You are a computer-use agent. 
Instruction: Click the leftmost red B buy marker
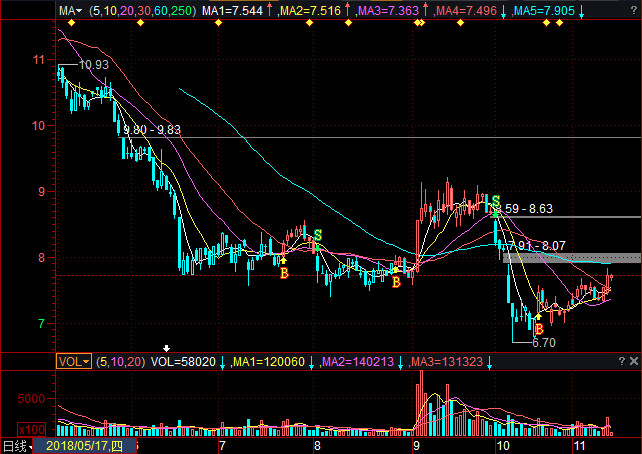284,272
